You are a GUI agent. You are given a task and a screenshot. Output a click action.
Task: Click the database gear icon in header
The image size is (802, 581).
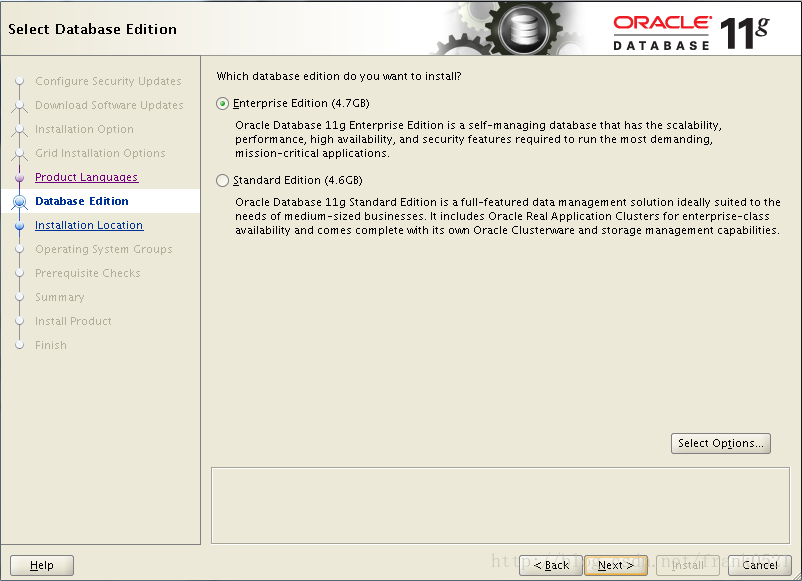click(525, 29)
